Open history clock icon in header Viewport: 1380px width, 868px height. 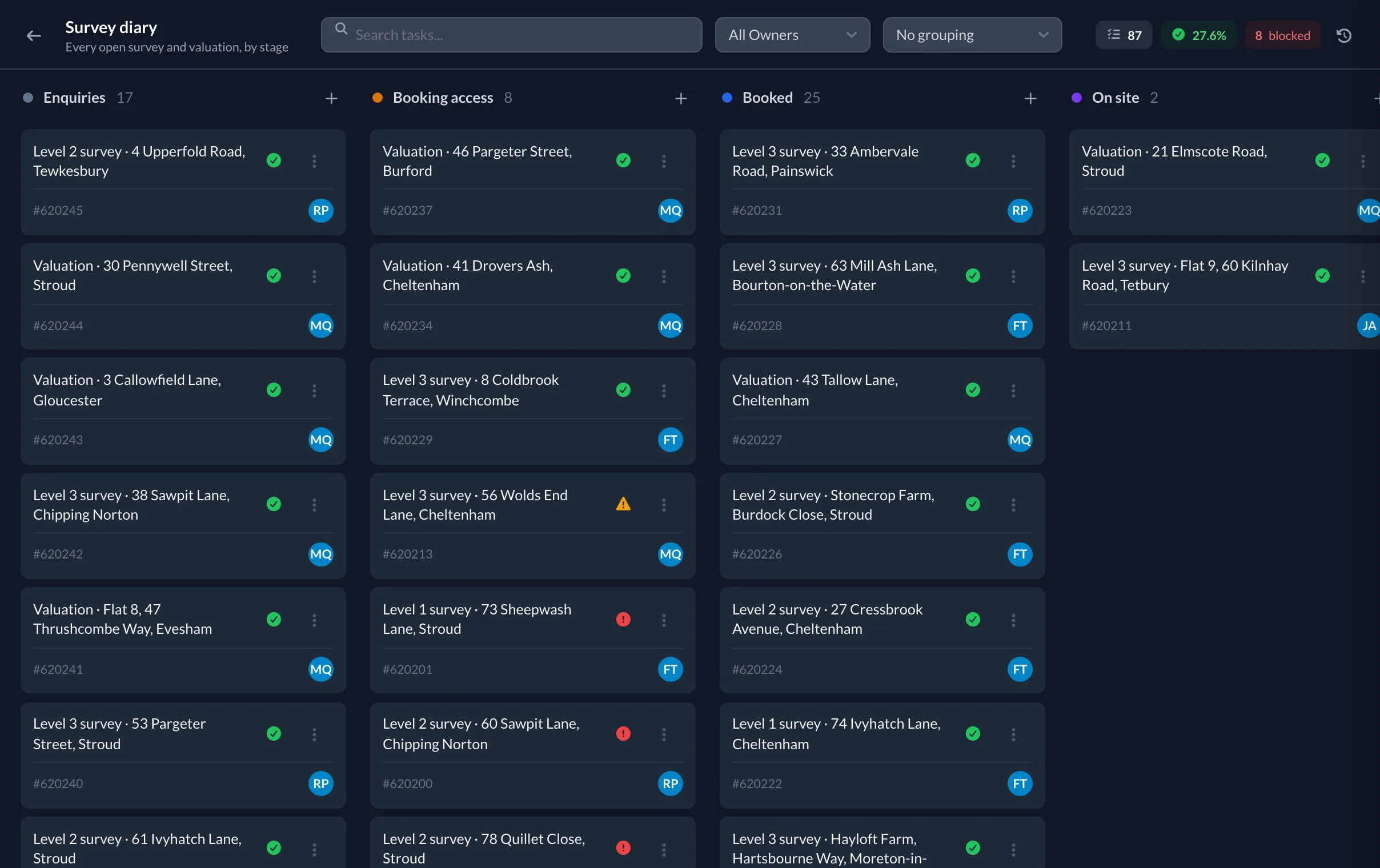point(1344,35)
